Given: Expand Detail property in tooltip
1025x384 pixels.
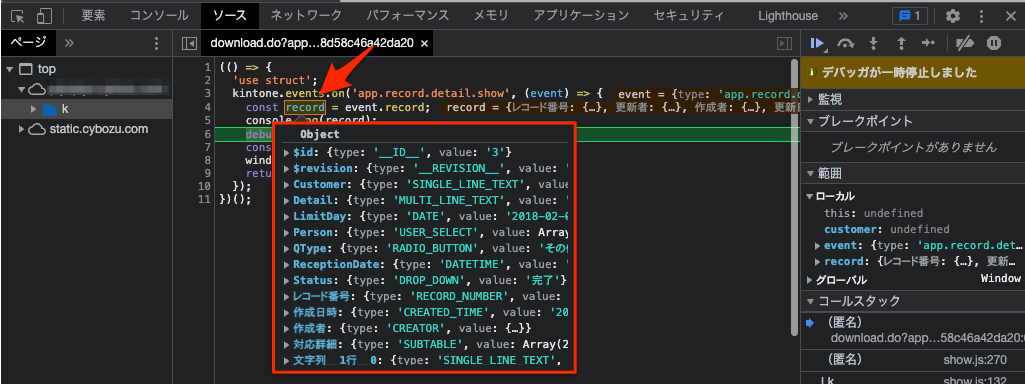Looking at the screenshot, I should [x=286, y=200].
